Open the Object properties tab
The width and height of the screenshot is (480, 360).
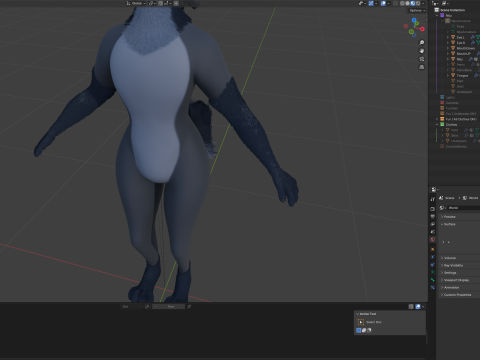tap(433, 249)
